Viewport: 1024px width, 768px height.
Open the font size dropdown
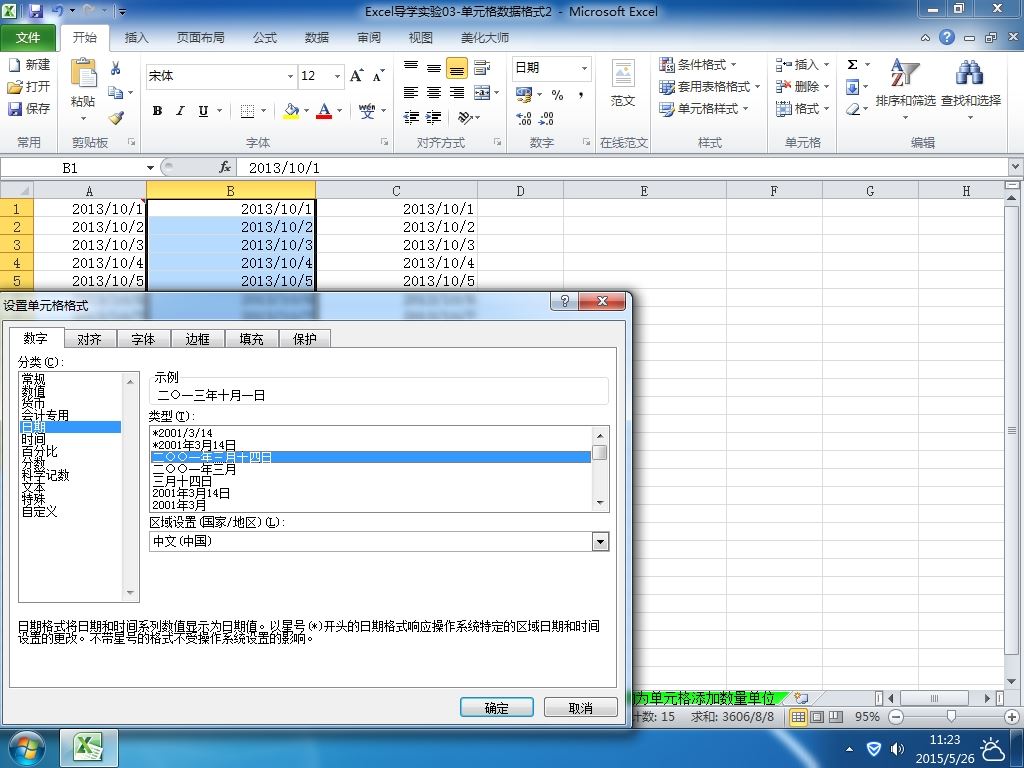pyautogui.click(x=337, y=76)
